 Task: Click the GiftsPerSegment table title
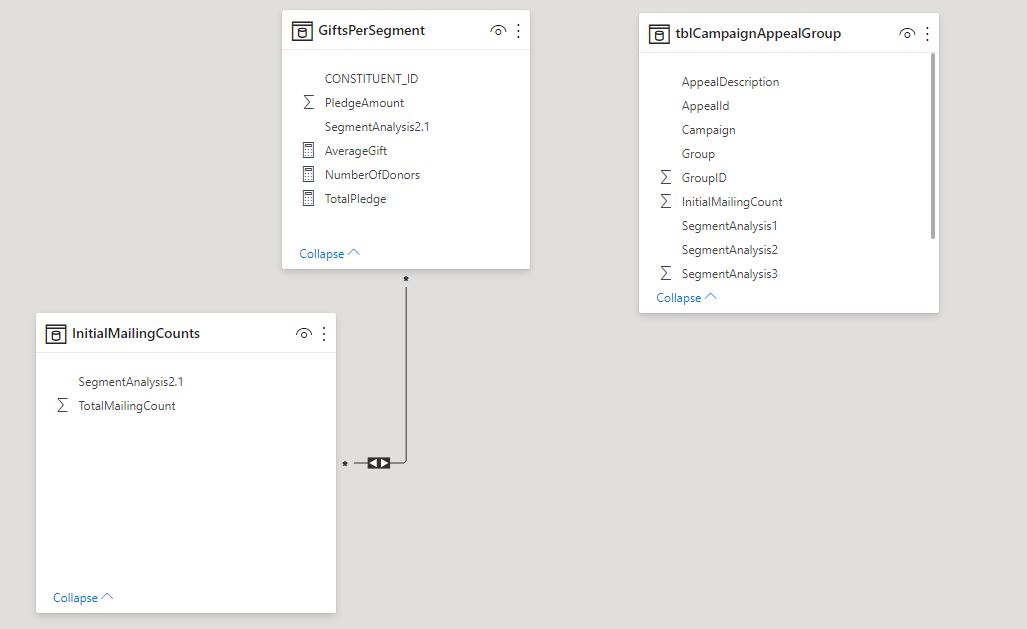tap(371, 31)
